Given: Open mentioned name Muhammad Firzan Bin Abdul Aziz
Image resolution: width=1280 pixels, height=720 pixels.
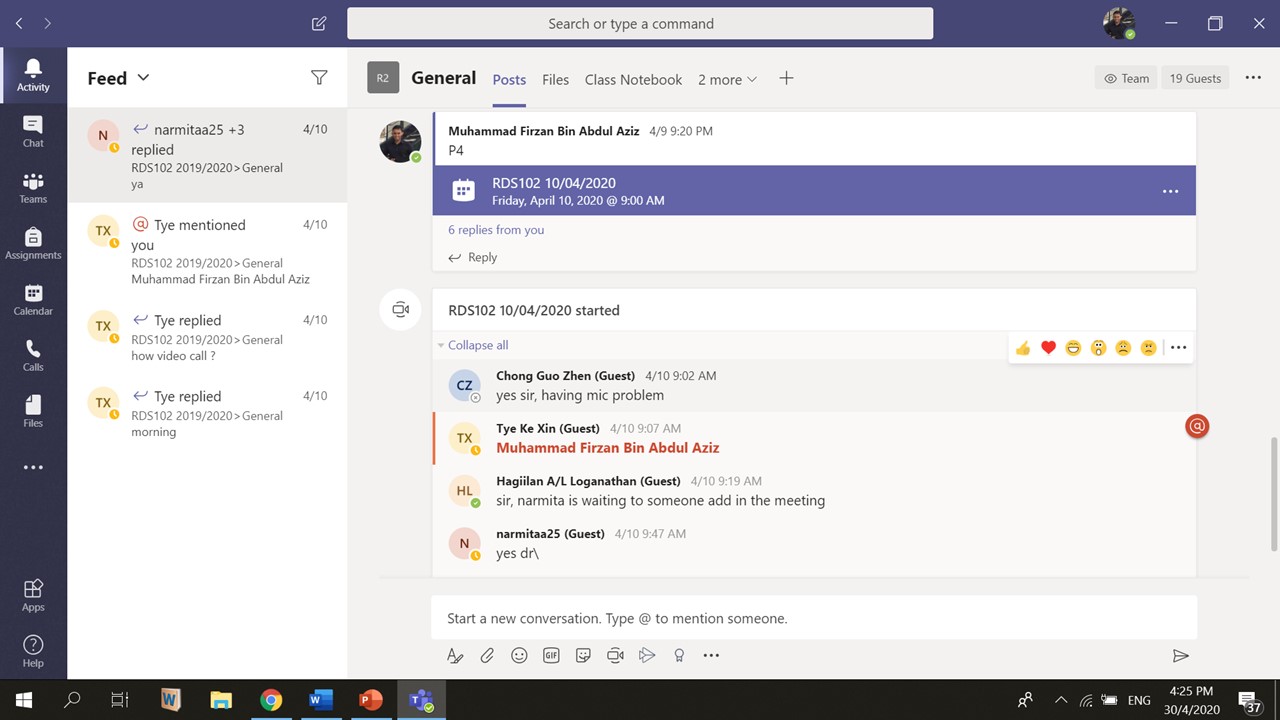Looking at the screenshot, I should (608, 448).
